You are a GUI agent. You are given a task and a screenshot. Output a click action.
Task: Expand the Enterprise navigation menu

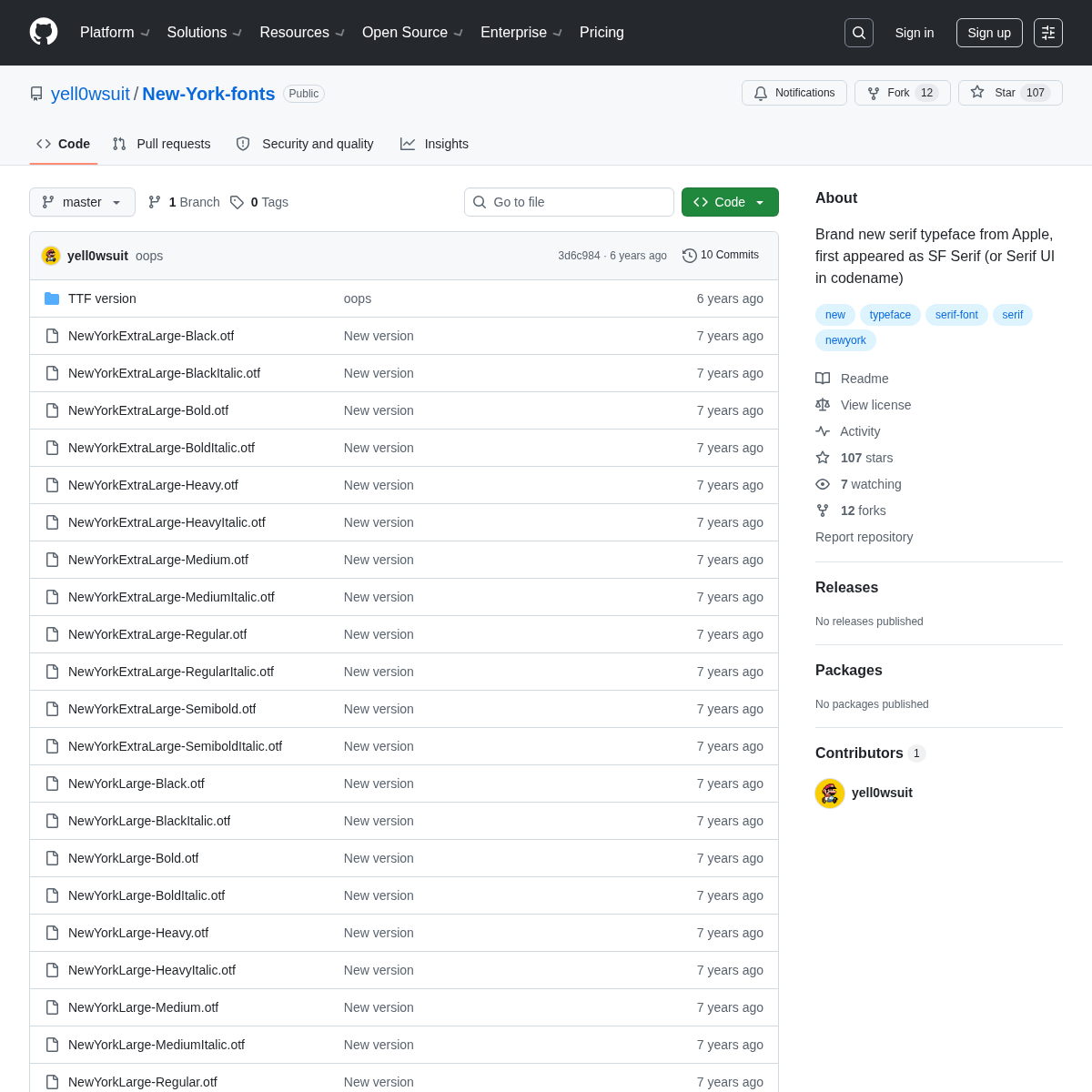click(x=521, y=33)
